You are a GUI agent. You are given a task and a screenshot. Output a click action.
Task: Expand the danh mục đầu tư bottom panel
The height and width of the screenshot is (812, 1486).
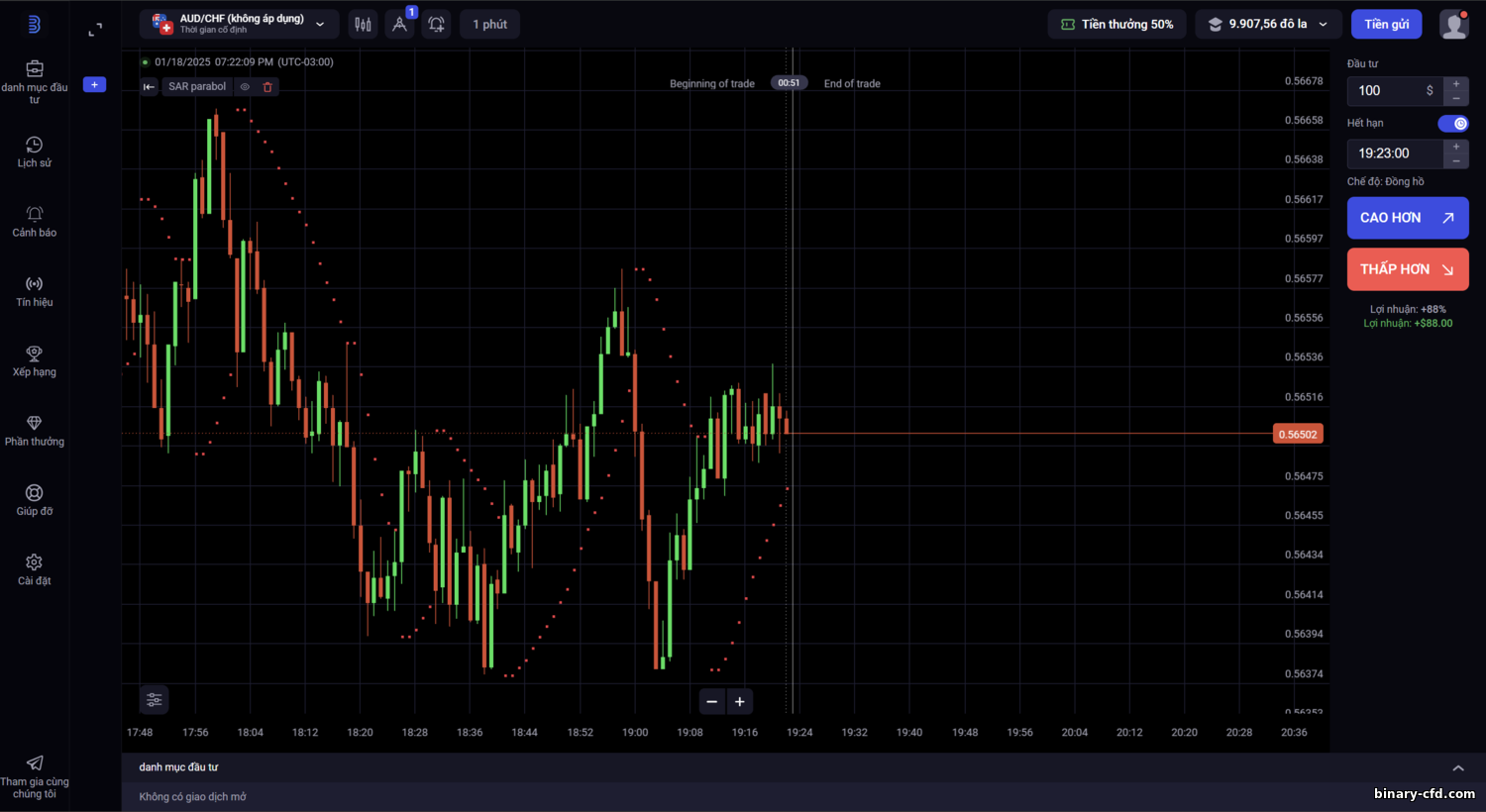1458,767
